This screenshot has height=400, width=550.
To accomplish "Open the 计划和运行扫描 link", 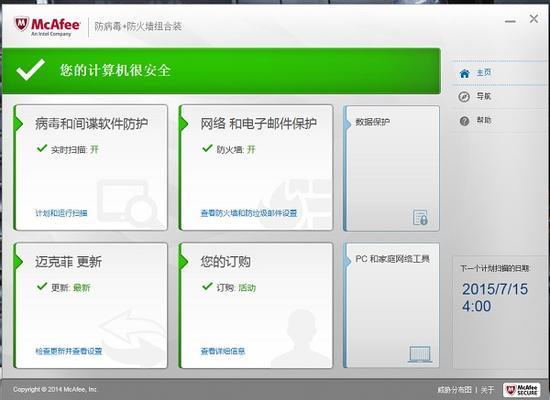I will pos(61,213).
